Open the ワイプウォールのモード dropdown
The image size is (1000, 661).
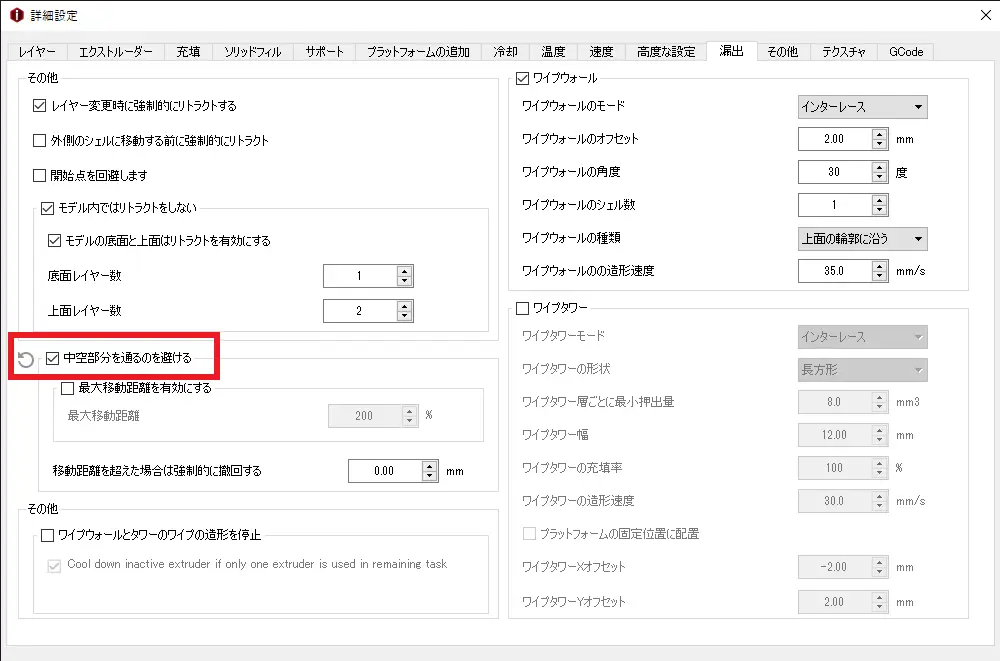[862, 106]
